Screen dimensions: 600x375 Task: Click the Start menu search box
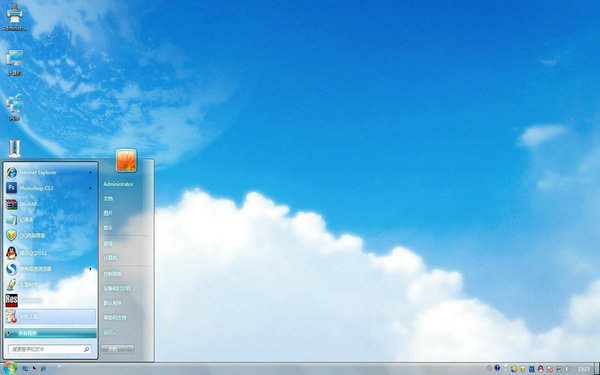coord(50,349)
